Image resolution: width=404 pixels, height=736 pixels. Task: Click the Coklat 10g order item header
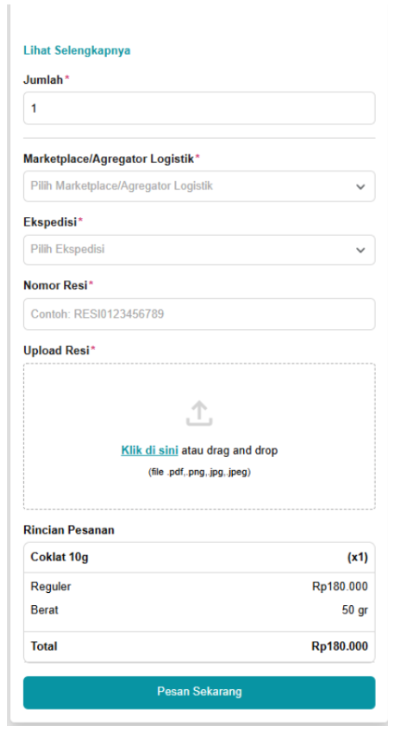click(199, 558)
